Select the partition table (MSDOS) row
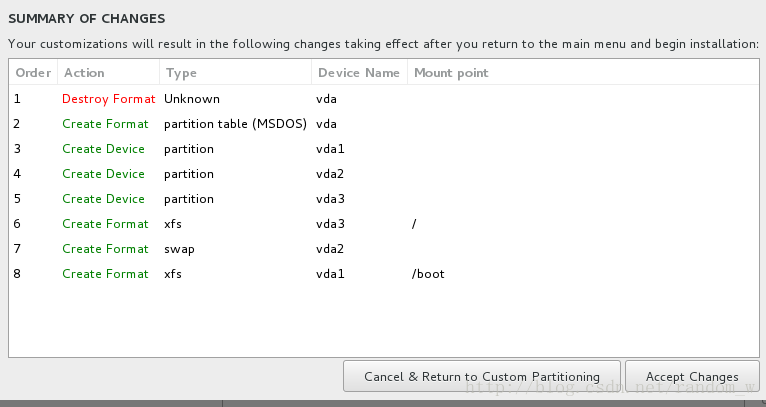Viewport: 766px width, 407px height. tap(384, 124)
